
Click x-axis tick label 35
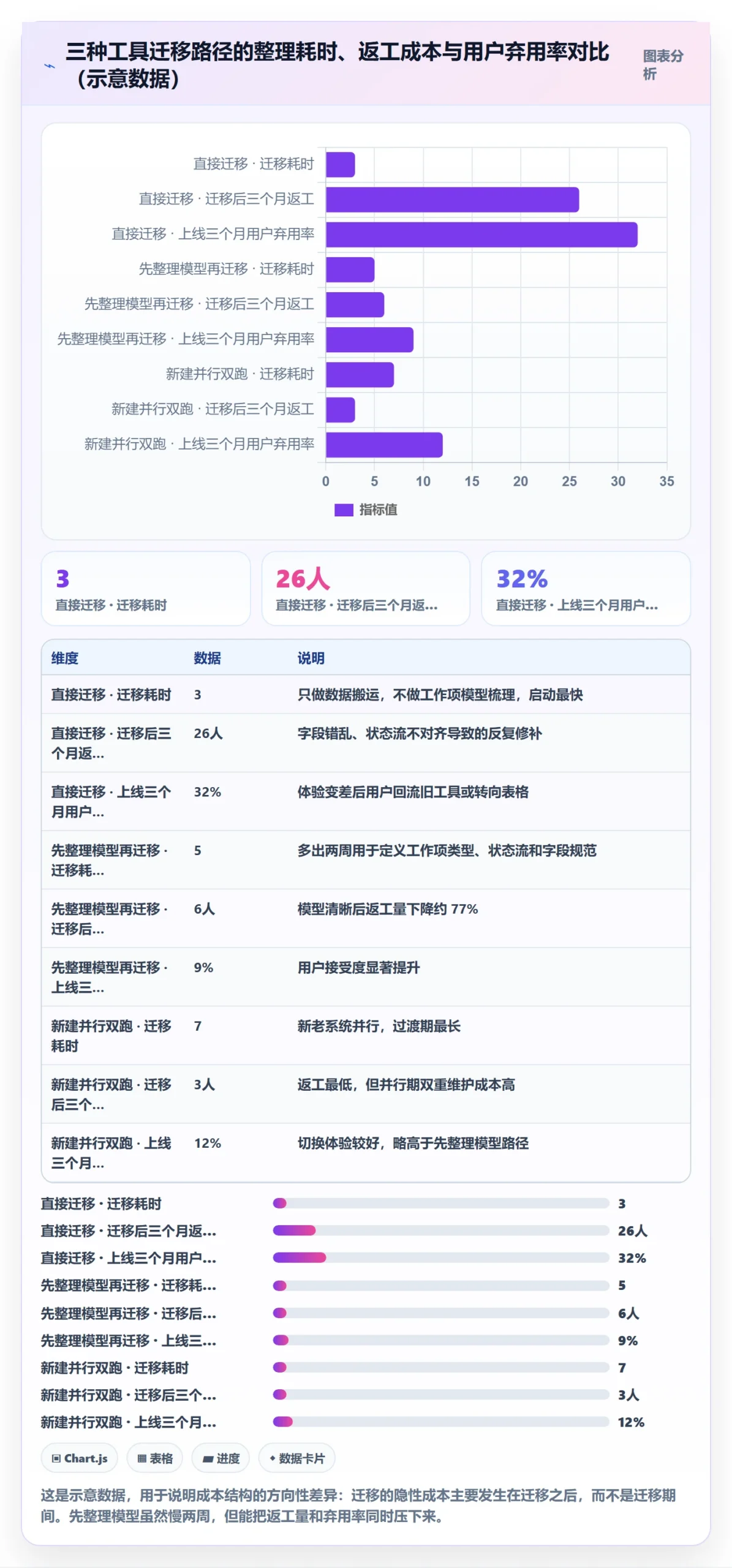(666, 481)
